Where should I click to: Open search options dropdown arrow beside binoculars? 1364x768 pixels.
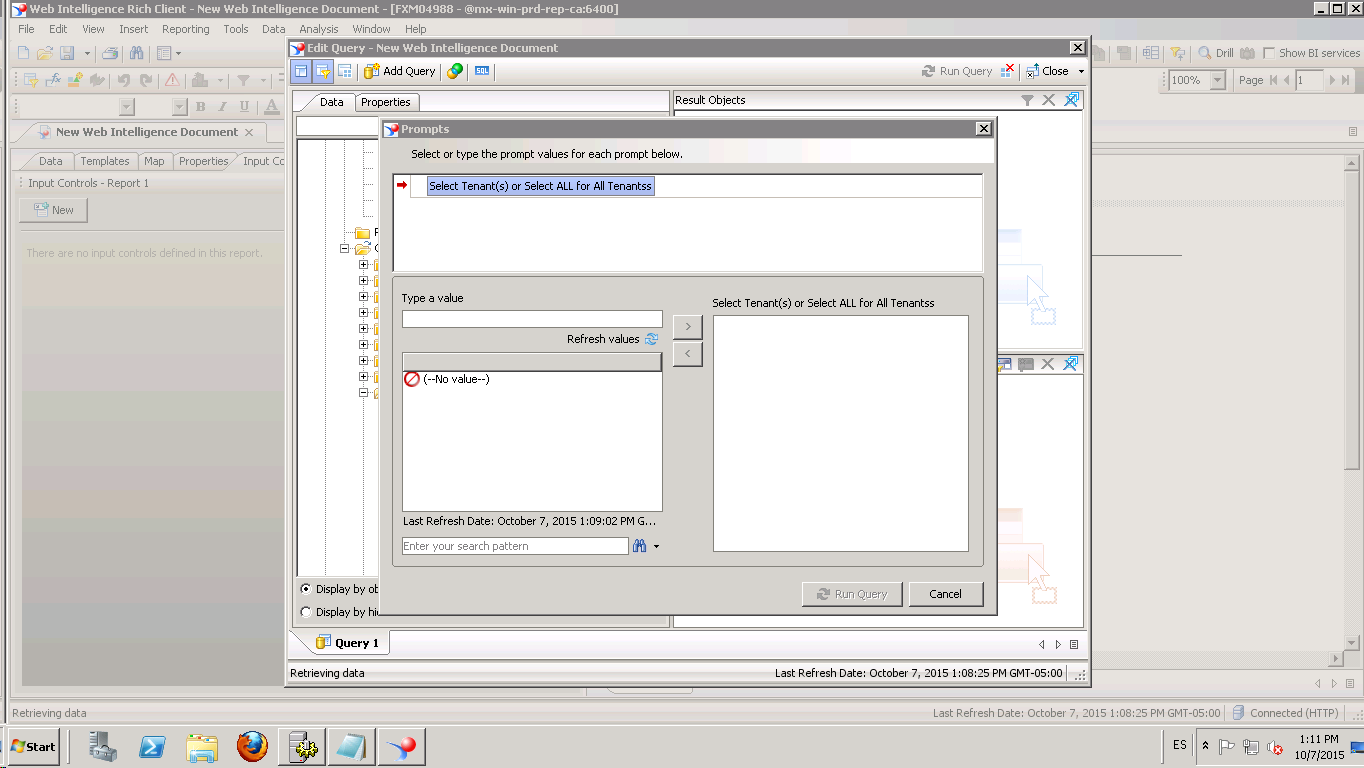[x=656, y=546]
